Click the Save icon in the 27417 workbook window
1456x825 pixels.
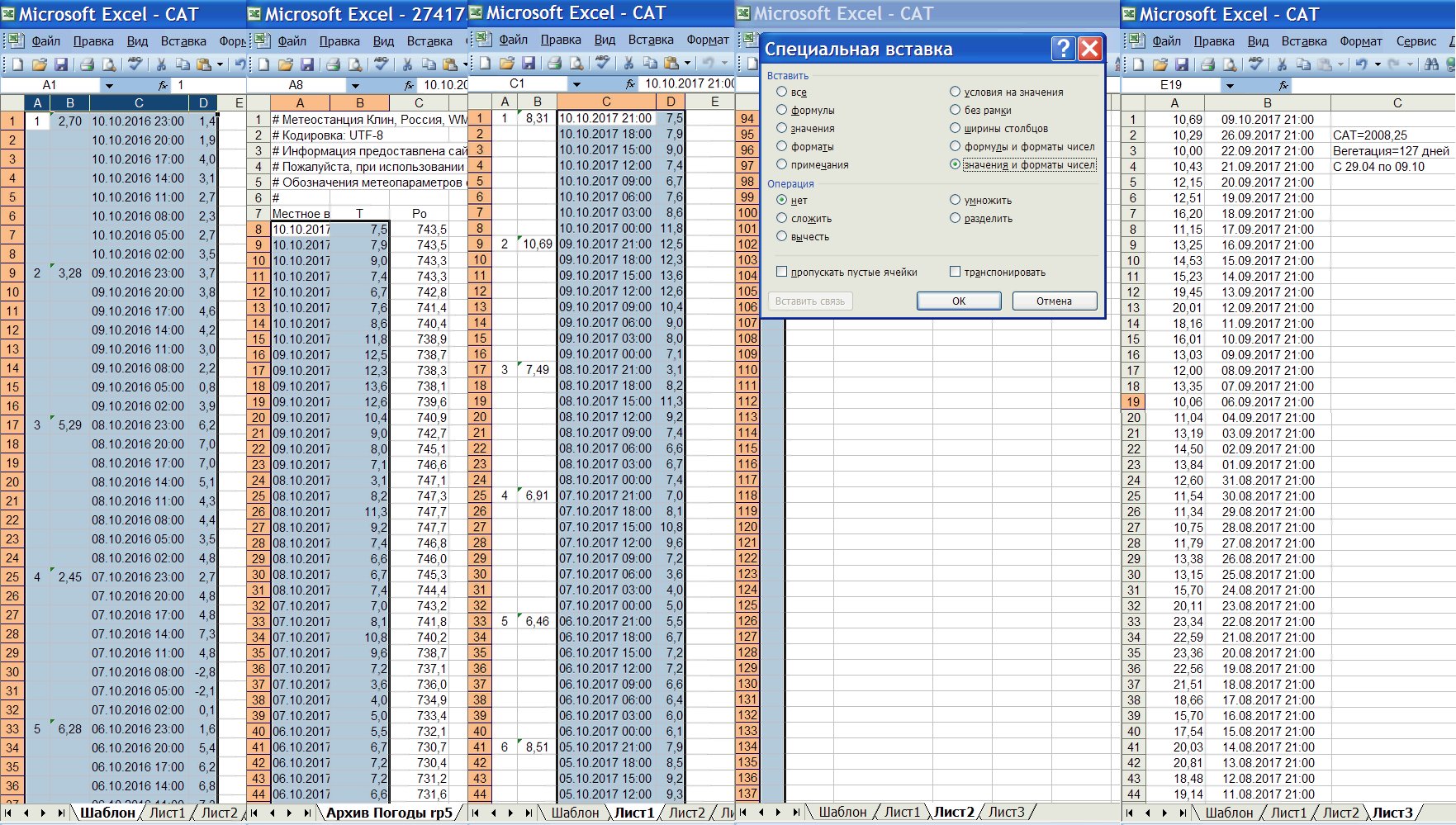(307, 64)
